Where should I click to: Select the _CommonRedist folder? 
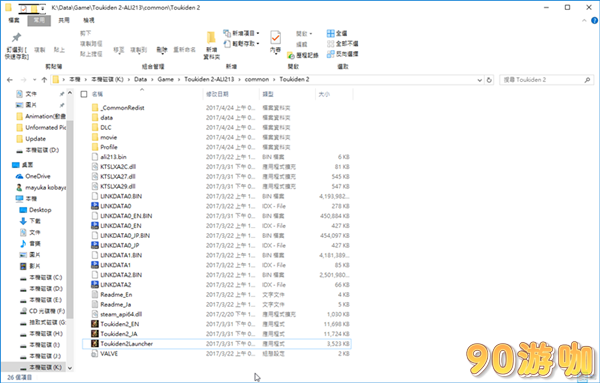coord(216,108)
